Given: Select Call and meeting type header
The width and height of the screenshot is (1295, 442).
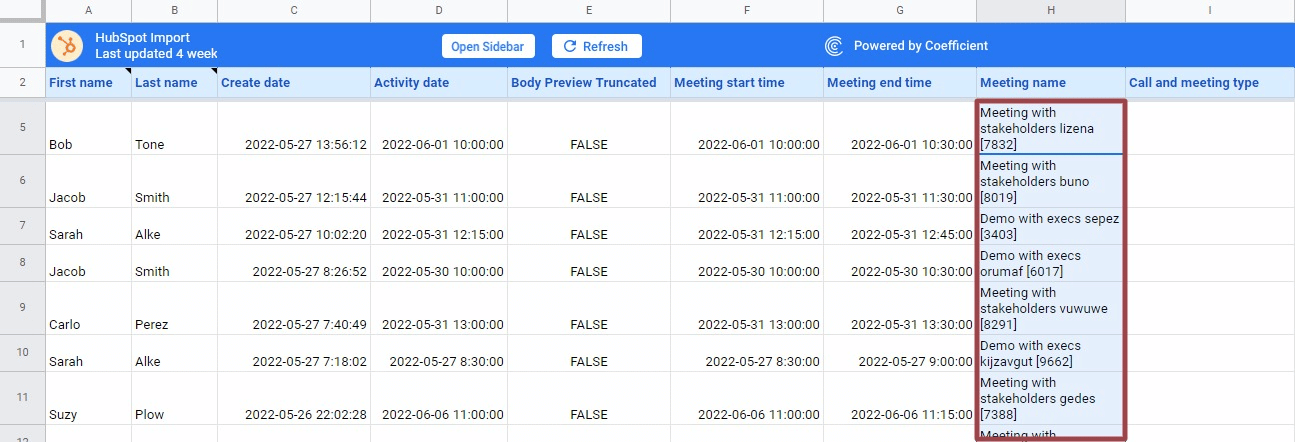Looking at the screenshot, I should coord(1209,83).
